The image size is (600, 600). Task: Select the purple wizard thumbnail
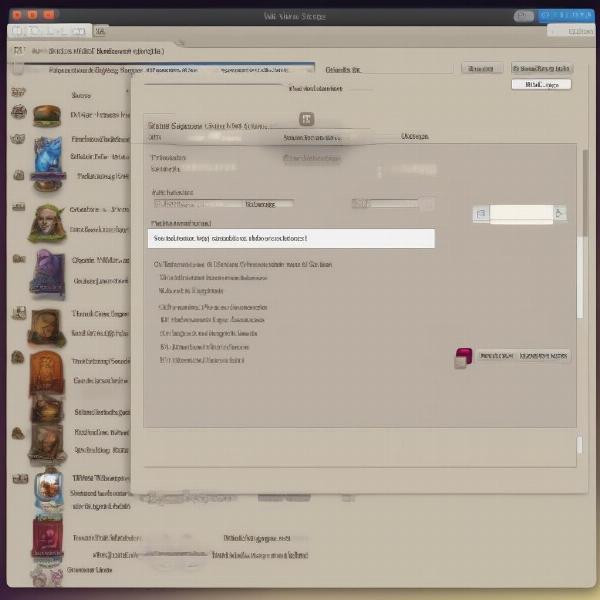click(48, 274)
